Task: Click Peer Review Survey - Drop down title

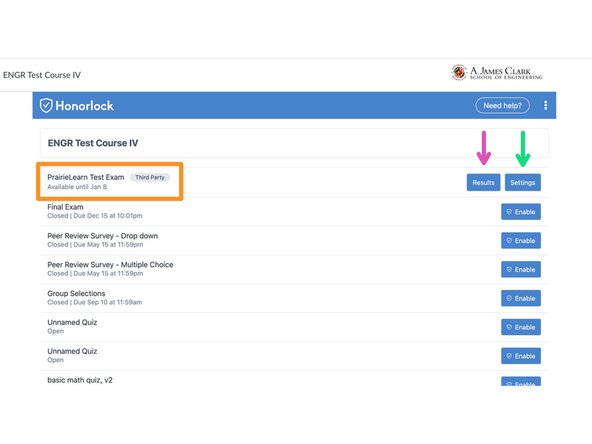Action: click(x=103, y=236)
